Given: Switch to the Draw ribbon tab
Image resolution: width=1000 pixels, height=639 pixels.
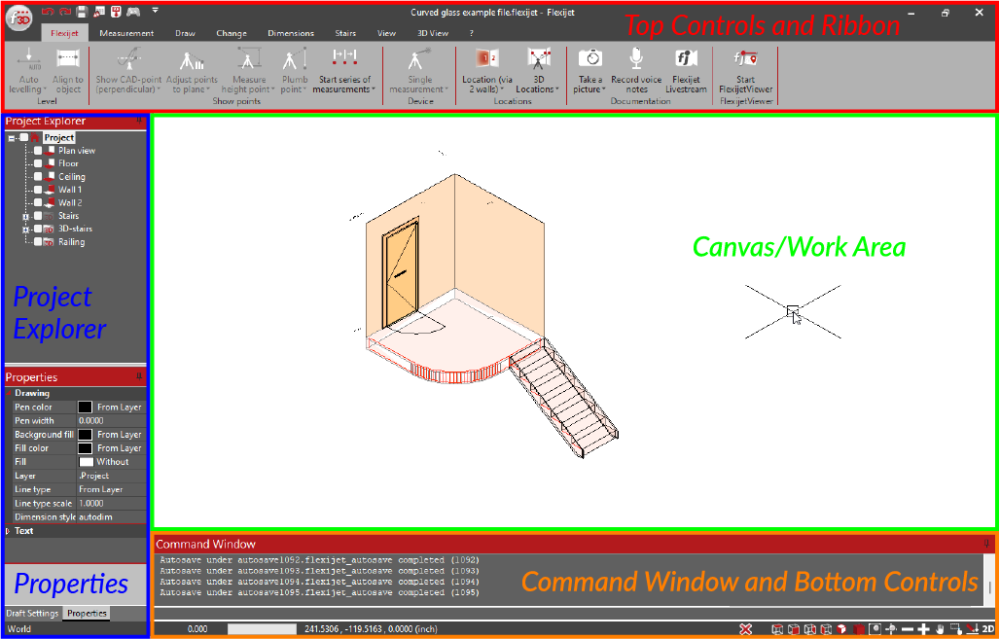Looking at the screenshot, I should click(185, 33).
